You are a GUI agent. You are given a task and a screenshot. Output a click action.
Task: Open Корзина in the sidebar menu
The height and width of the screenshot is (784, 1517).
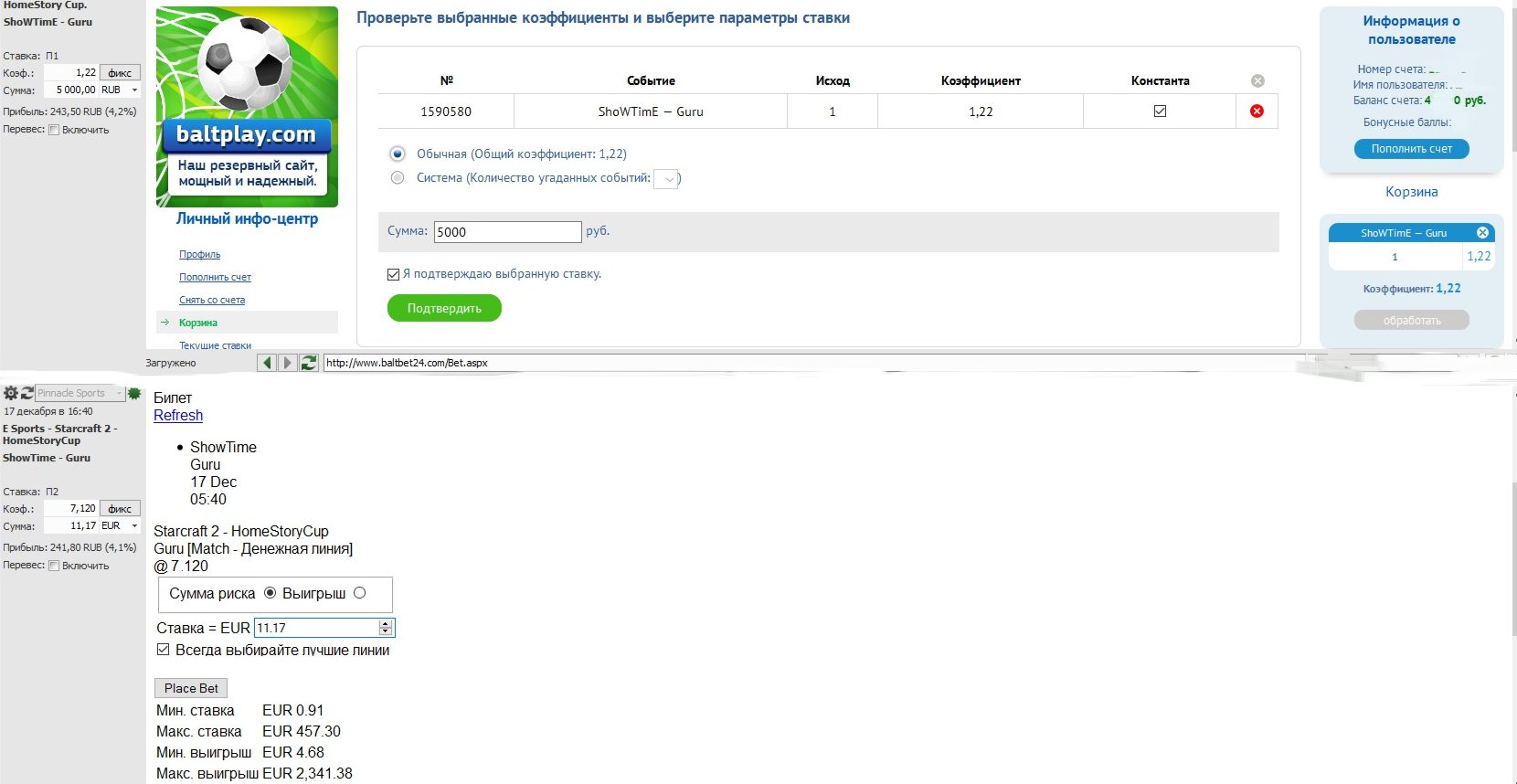tap(198, 323)
